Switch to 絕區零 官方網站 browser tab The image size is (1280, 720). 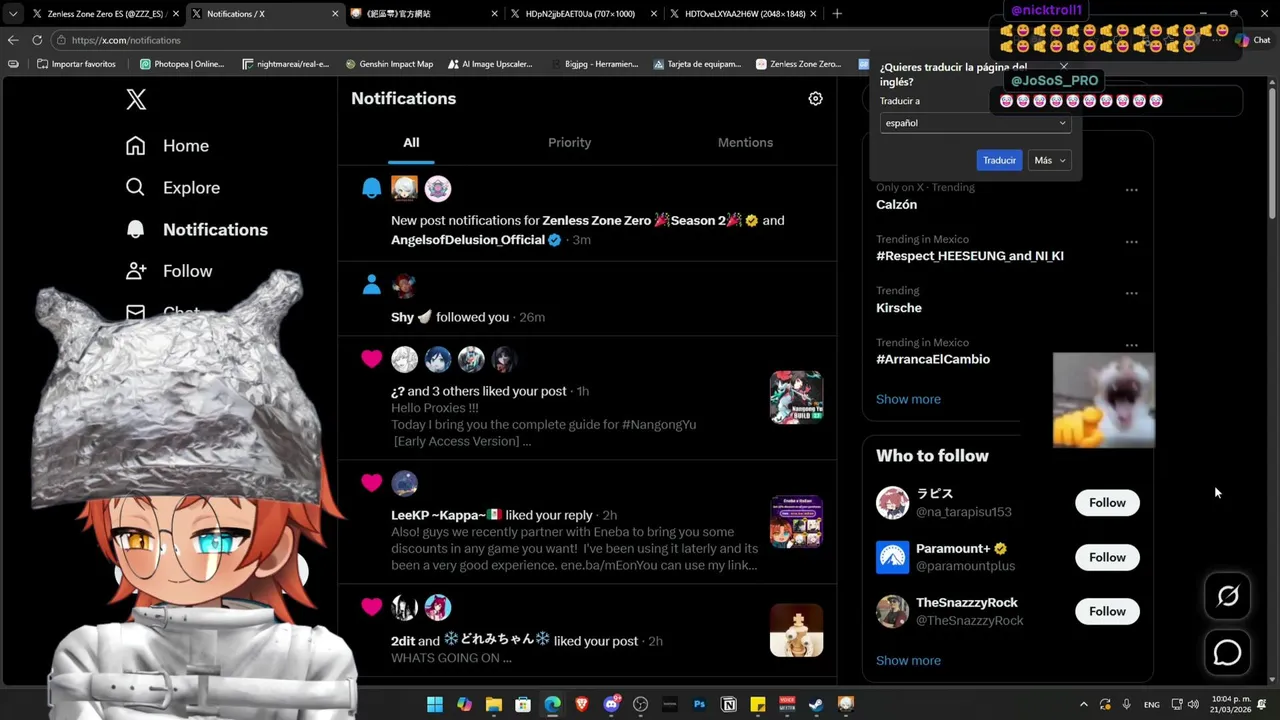pyautogui.click(x=424, y=14)
